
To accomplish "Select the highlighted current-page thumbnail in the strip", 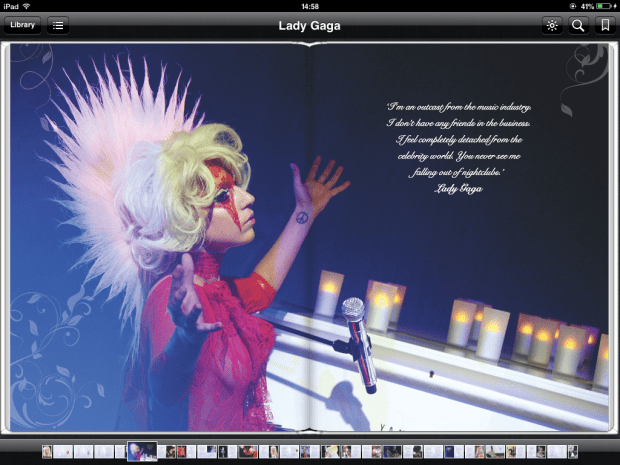I will point(142,452).
